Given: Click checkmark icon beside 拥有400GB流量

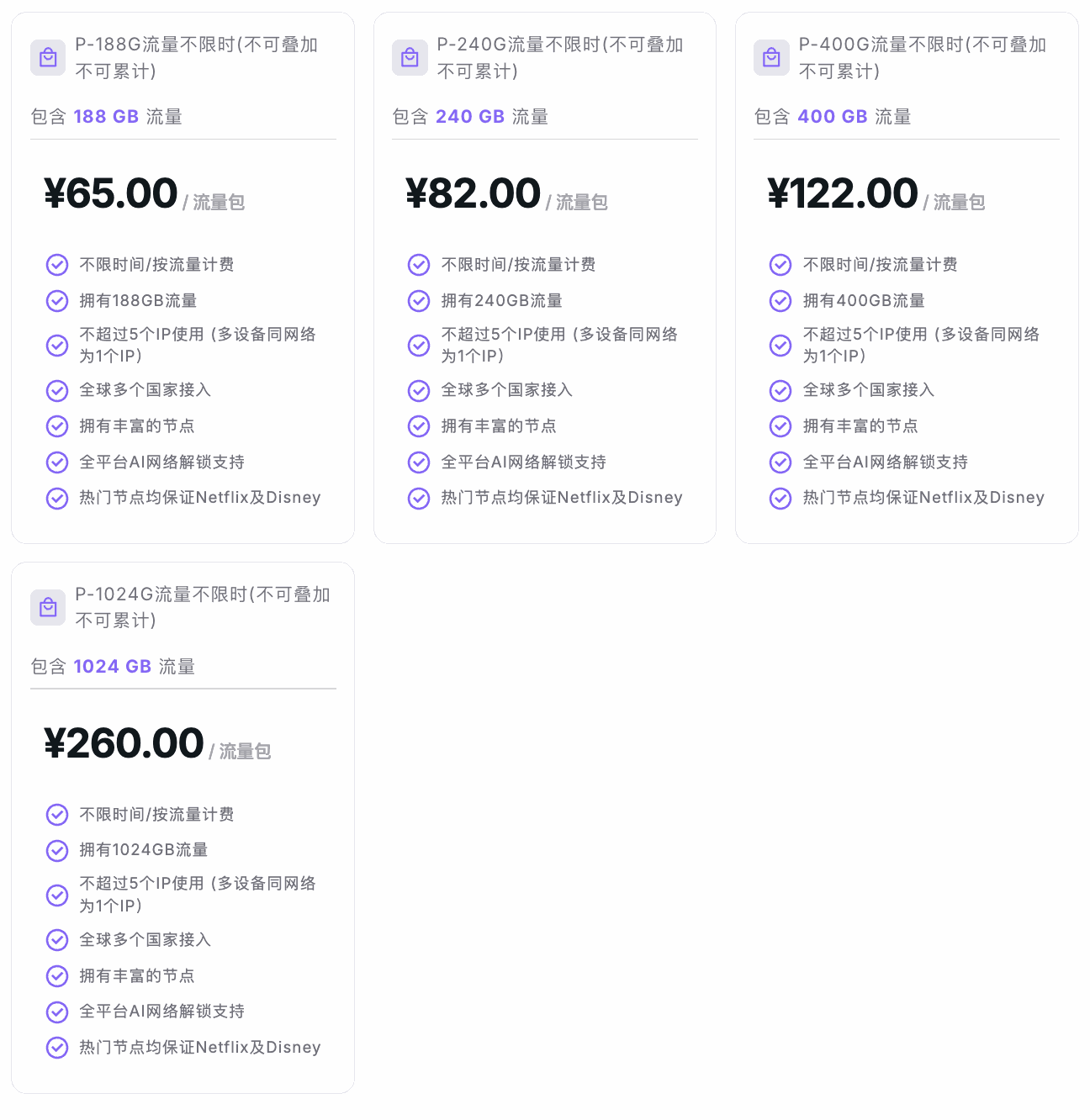Looking at the screenshot, I should [780, 301].
